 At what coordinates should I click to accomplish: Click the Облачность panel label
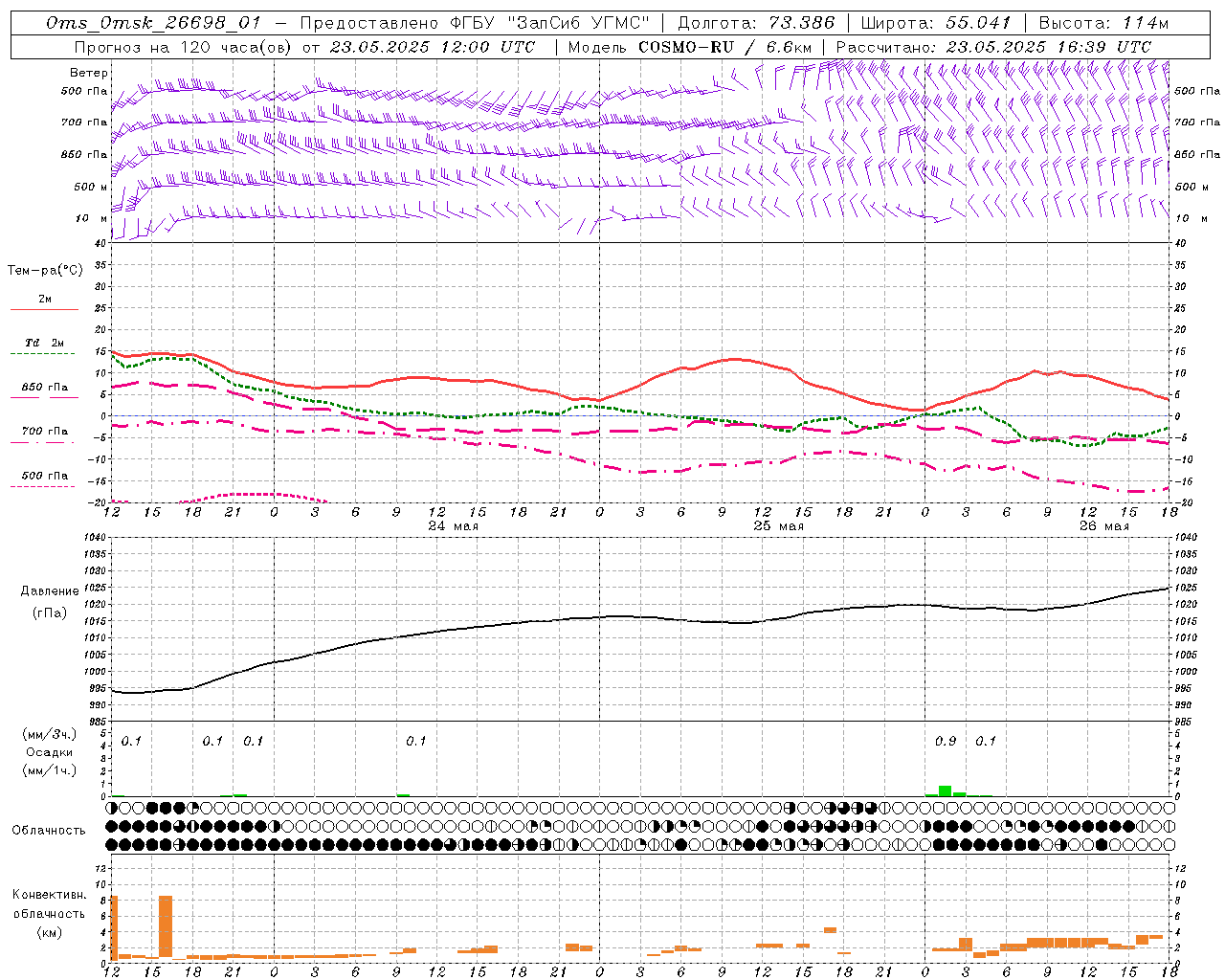coord(49,830)
